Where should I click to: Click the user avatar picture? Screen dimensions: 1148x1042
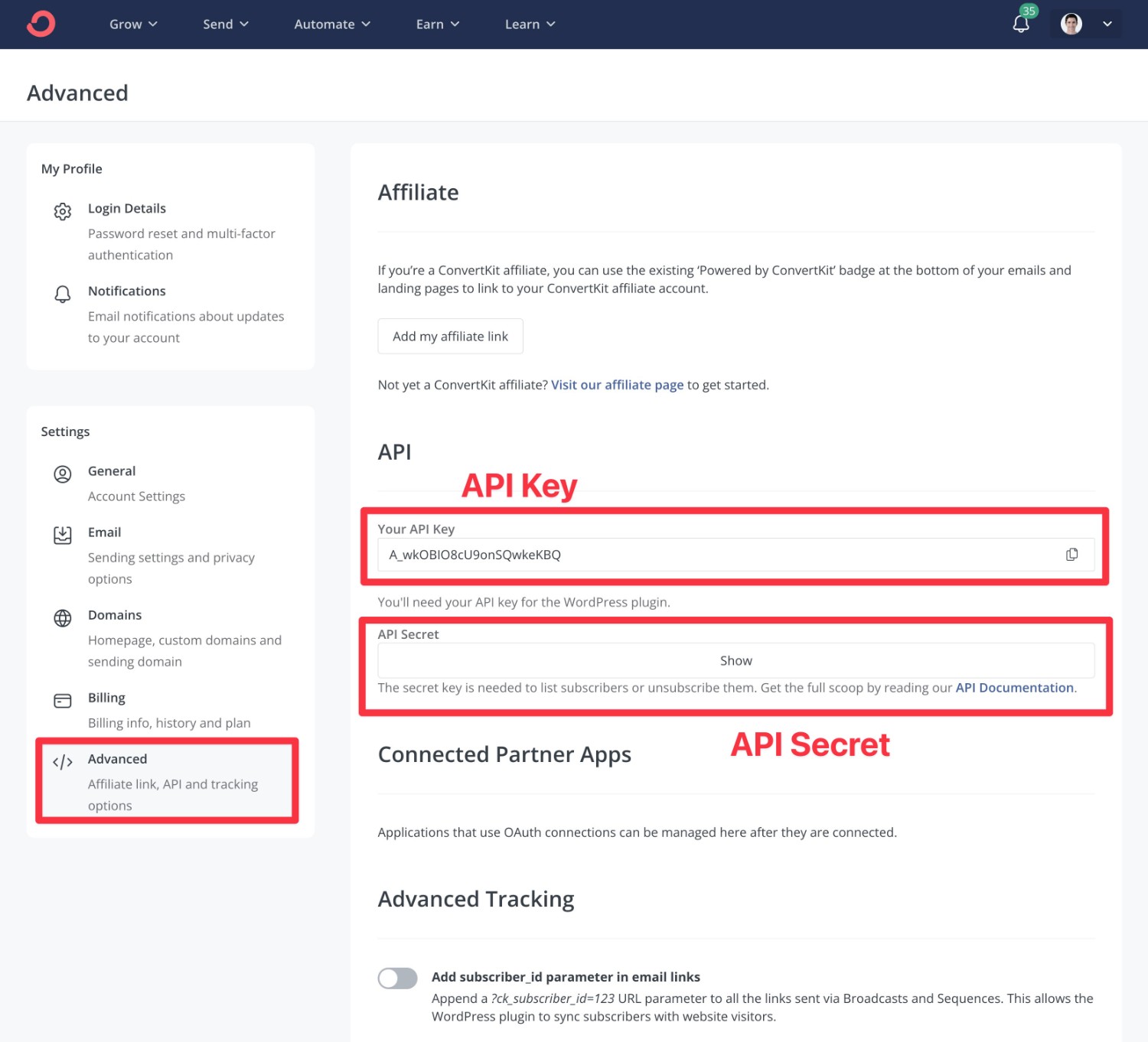[x=1071, y=24]
